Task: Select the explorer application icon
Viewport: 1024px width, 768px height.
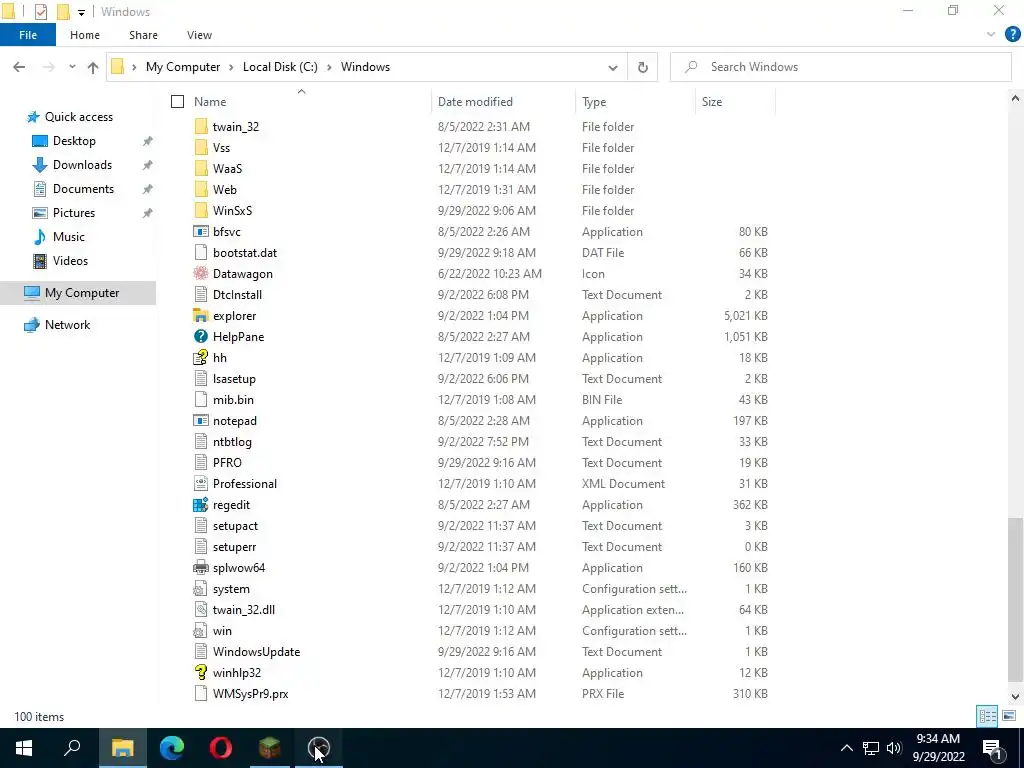Action: (201, 315)
